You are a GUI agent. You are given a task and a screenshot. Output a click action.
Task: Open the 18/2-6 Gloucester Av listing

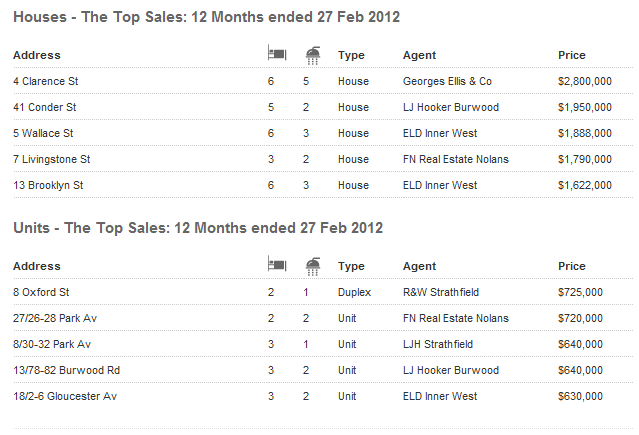pos(65,396)
